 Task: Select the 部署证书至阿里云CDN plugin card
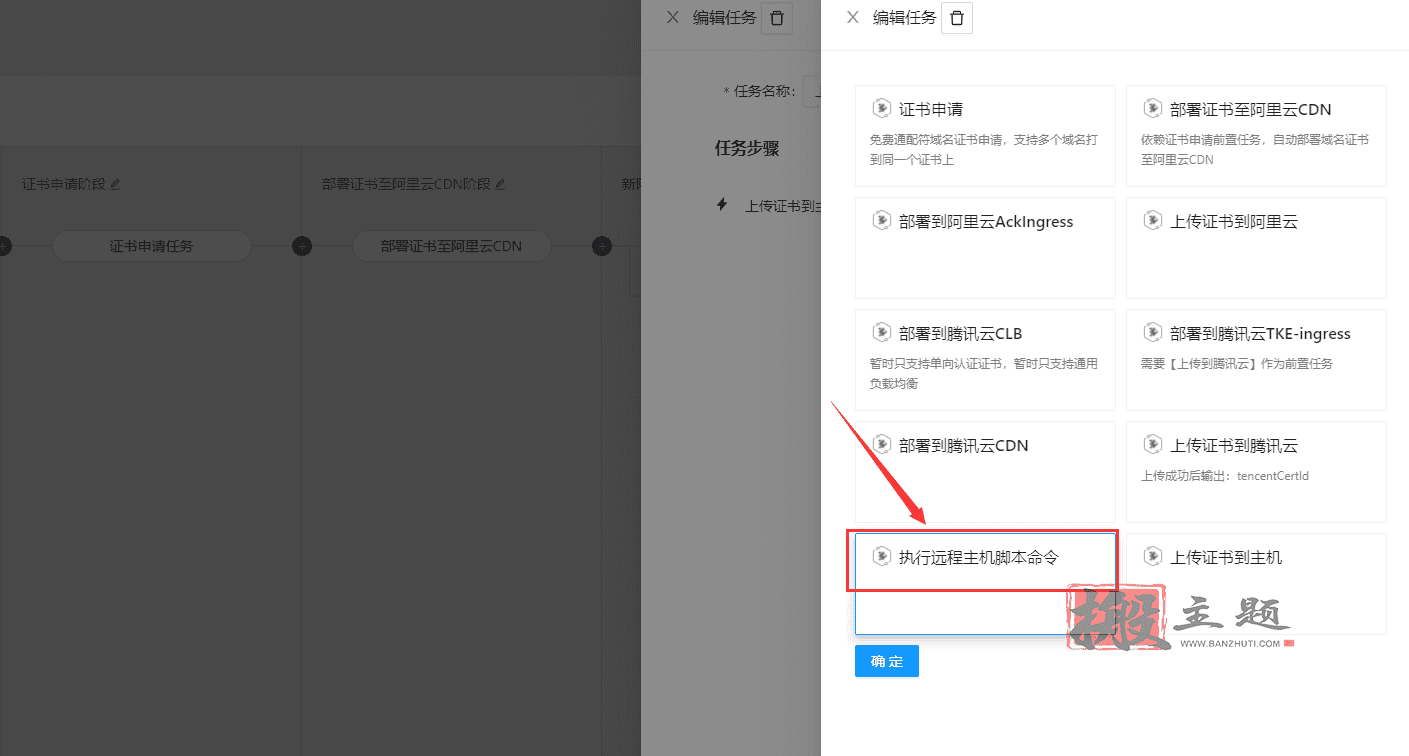pyautogui.click(x=1256, y=136)
